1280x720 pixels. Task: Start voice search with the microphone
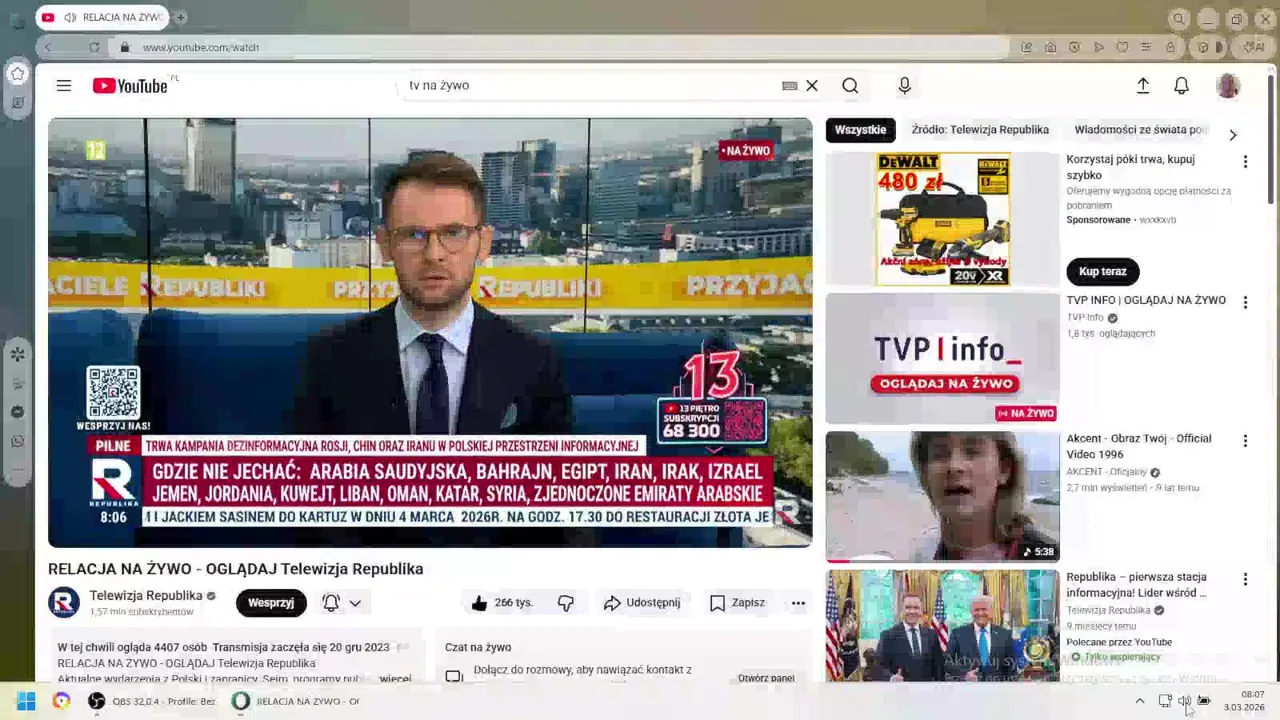(x=904, y=86)
